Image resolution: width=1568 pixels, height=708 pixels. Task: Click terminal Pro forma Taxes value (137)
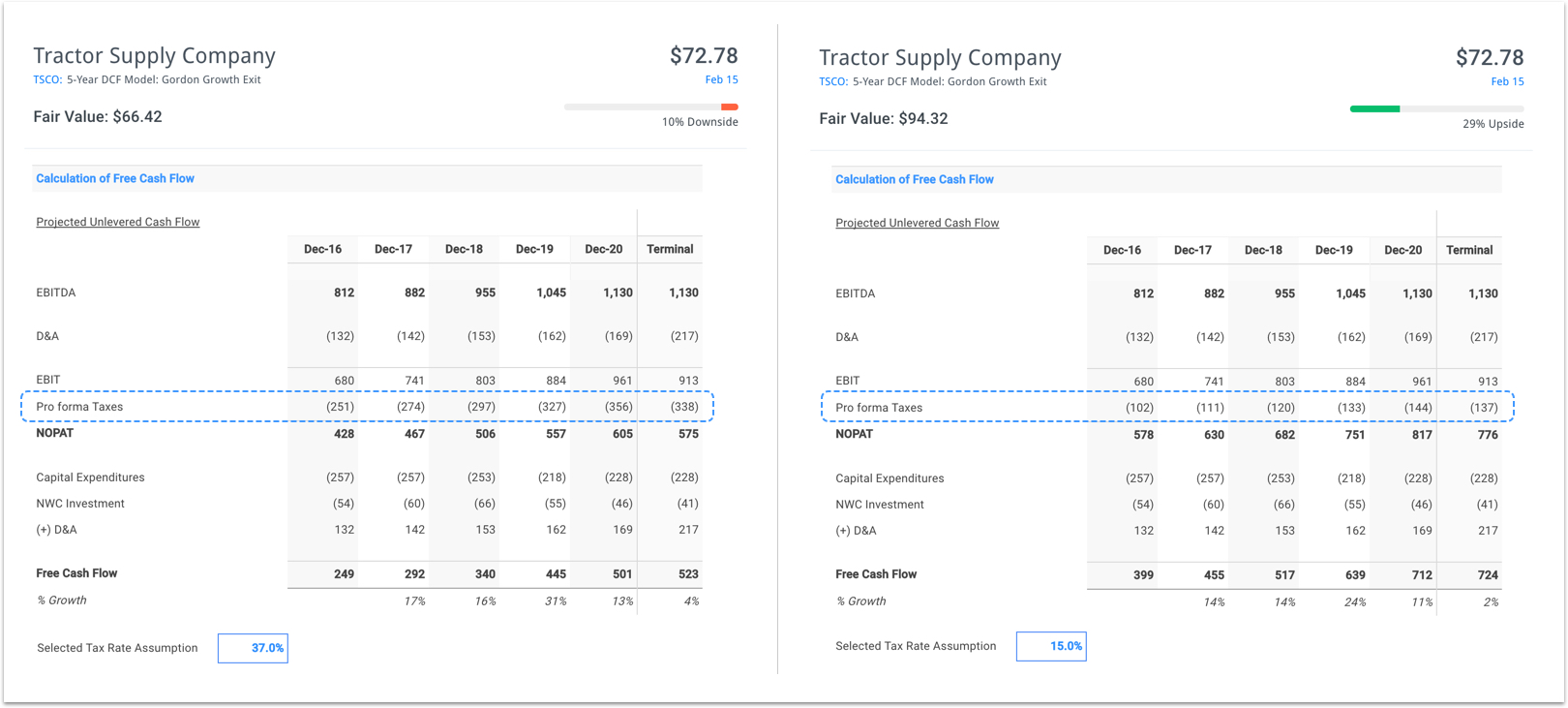point(1484,408)
